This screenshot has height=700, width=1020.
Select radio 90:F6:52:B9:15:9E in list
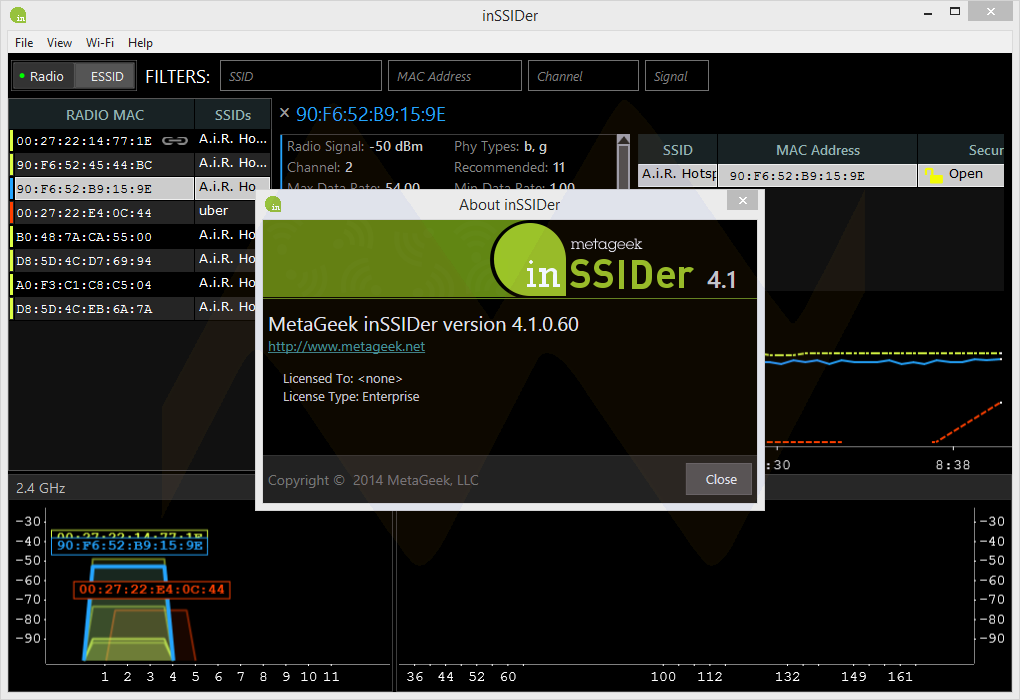pyautogui.click(x=140, y=188)
